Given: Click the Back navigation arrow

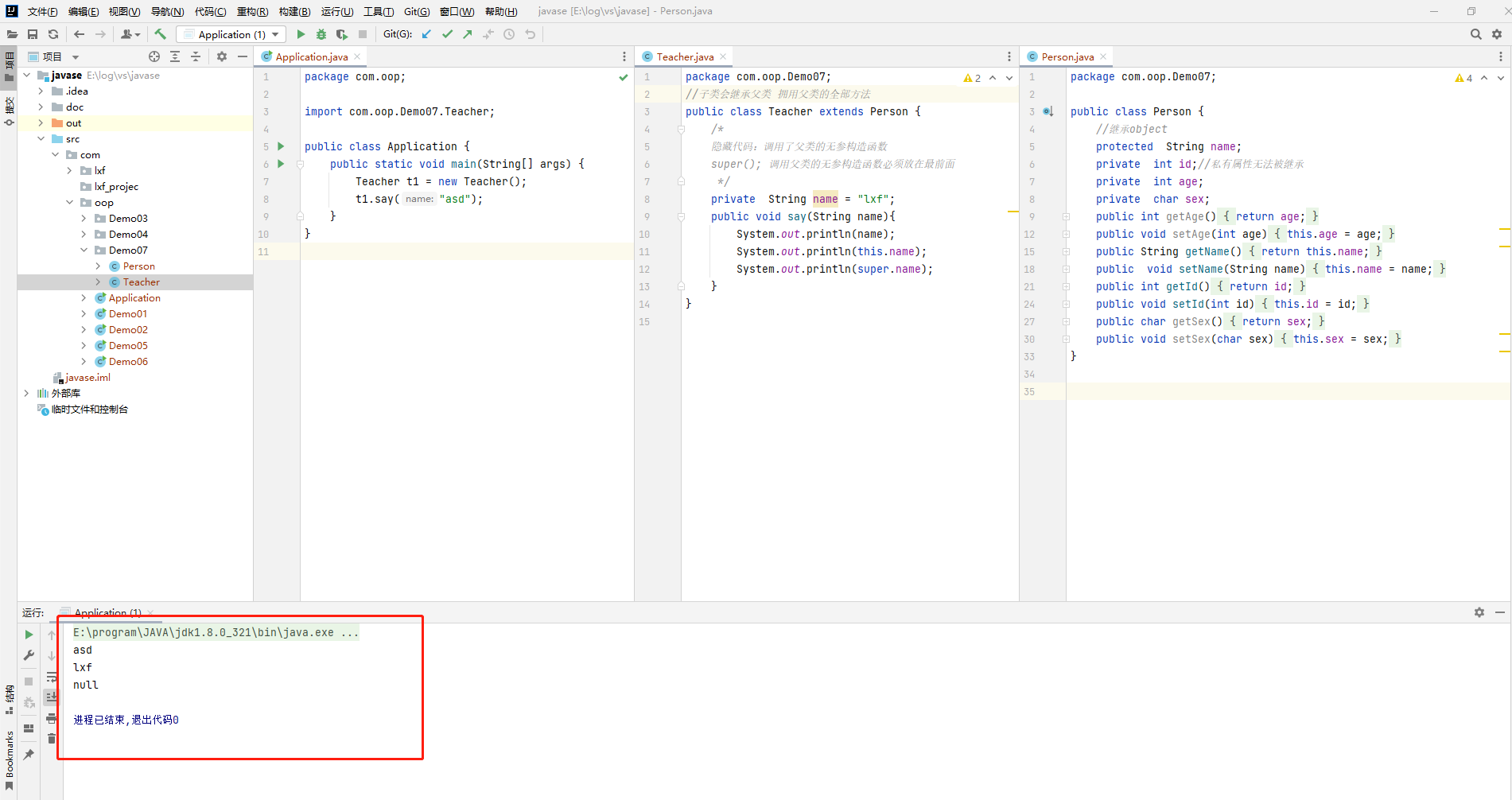Looking at the screenshot, I should [79, 34].
